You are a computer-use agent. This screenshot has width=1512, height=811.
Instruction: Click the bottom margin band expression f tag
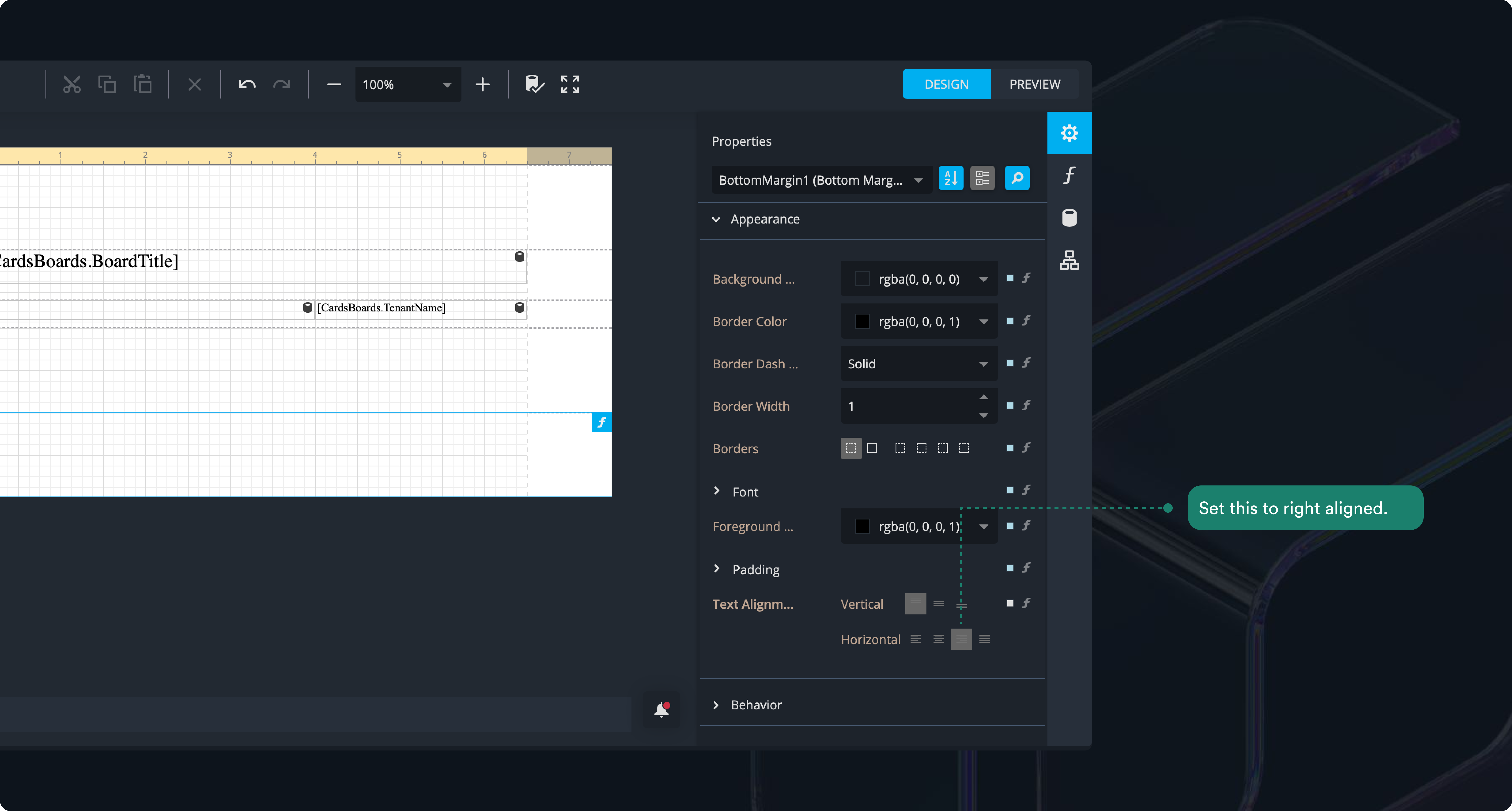(602, 422)
